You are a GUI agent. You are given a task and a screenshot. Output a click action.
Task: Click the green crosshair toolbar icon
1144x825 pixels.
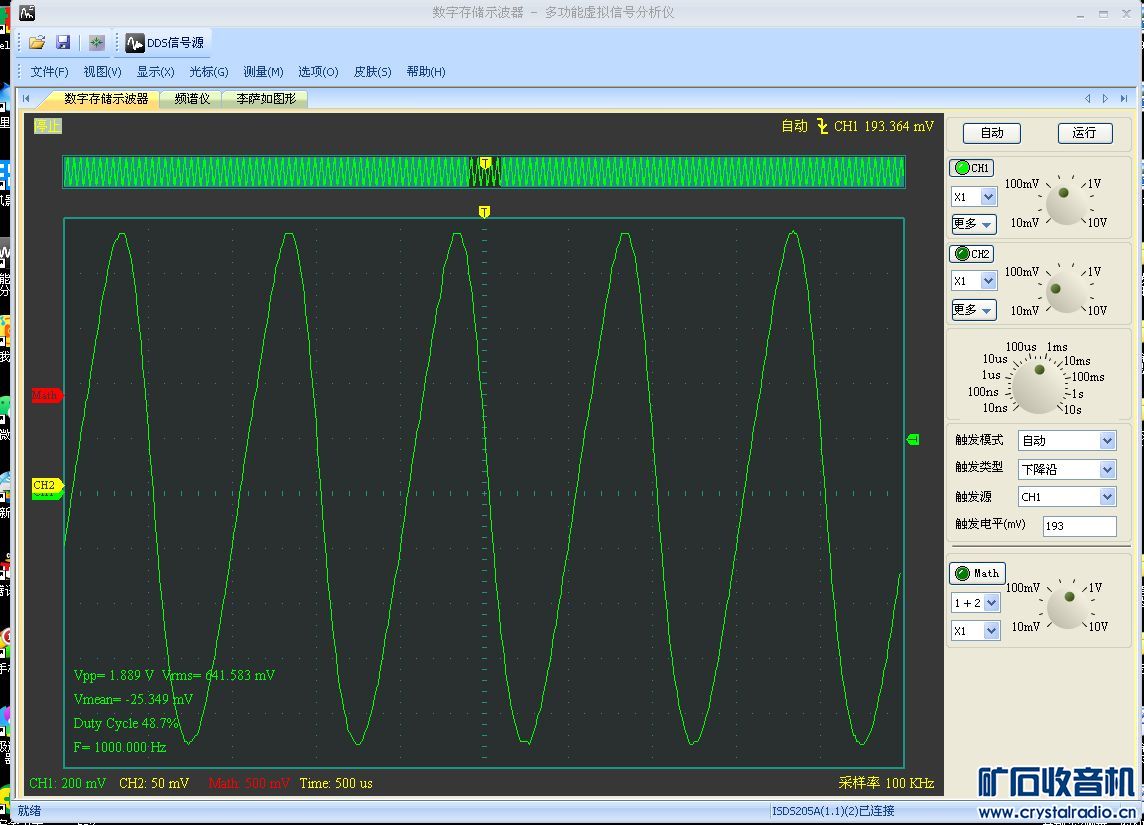96,42
